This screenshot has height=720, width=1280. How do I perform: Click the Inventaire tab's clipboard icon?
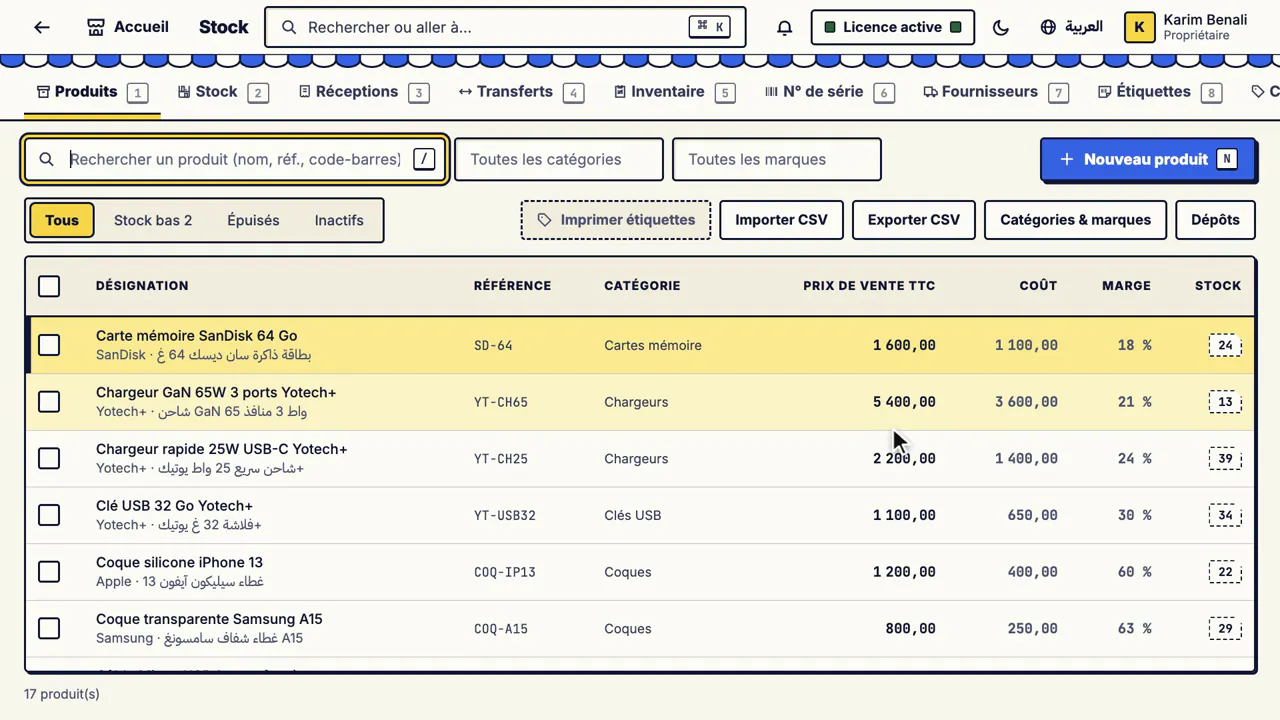point(620,92)
